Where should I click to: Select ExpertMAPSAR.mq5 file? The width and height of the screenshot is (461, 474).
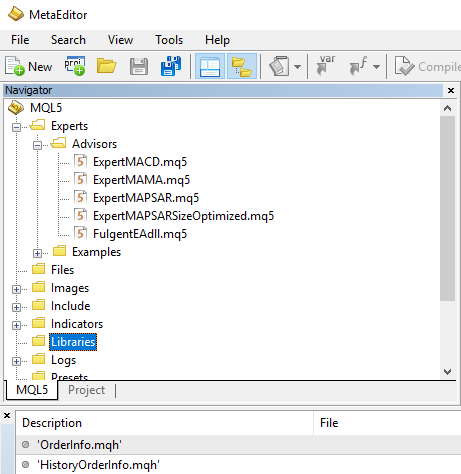click(146, 198)
